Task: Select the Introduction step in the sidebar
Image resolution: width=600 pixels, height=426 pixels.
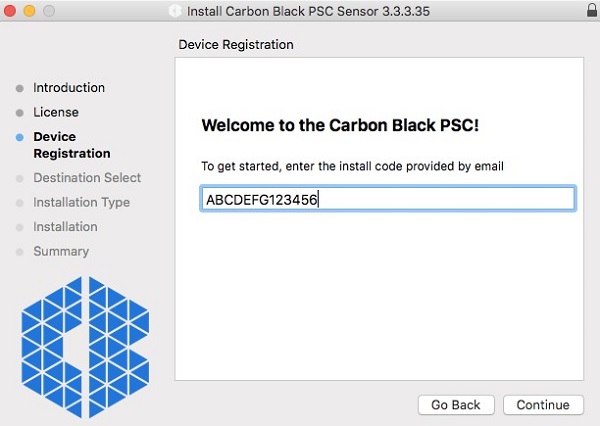Action: pos(68,88)
